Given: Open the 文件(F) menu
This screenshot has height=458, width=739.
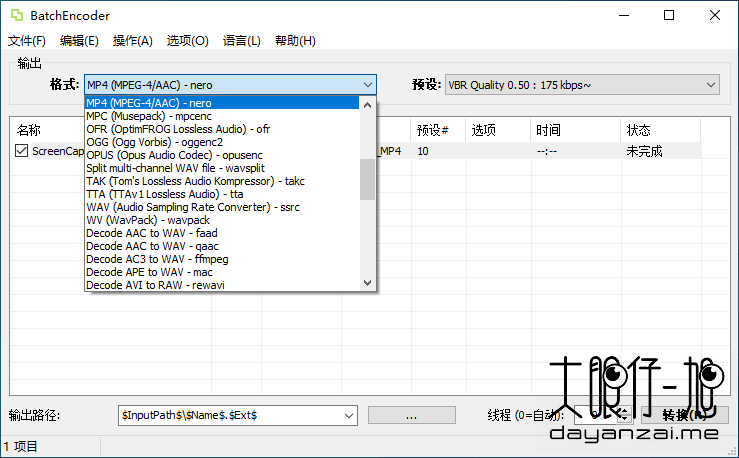Looking at the screenshot, I should pos(27,41).
